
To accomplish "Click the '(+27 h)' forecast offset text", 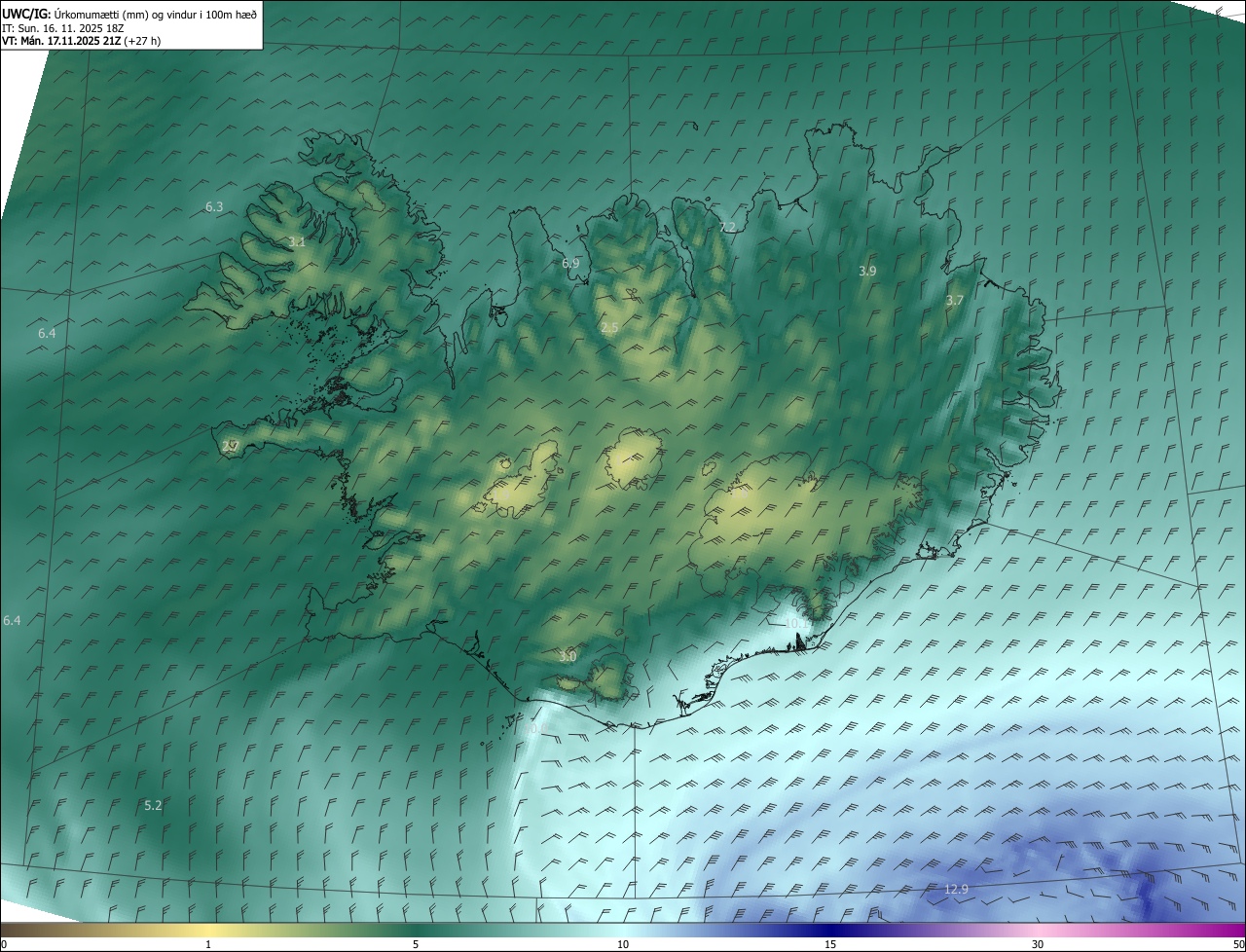I will [142, 41].
